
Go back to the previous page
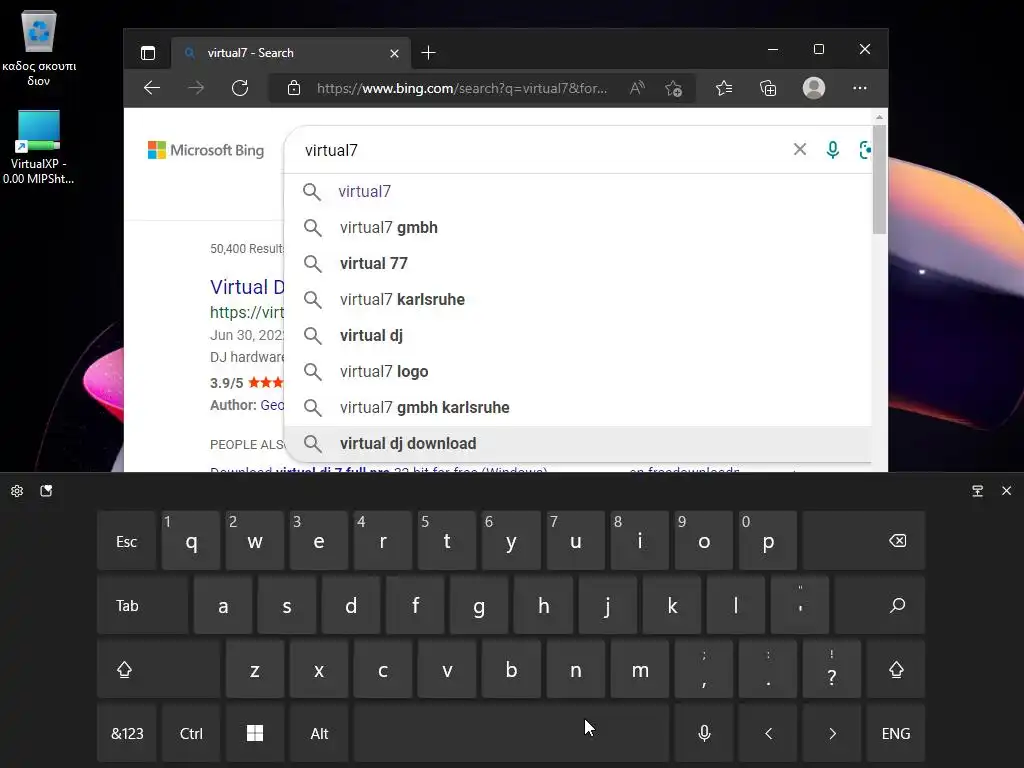[x=152, y=88]
